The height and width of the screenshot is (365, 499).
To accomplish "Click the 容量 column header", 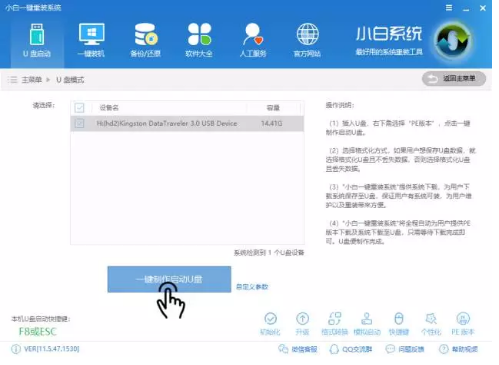I will 273,108.
